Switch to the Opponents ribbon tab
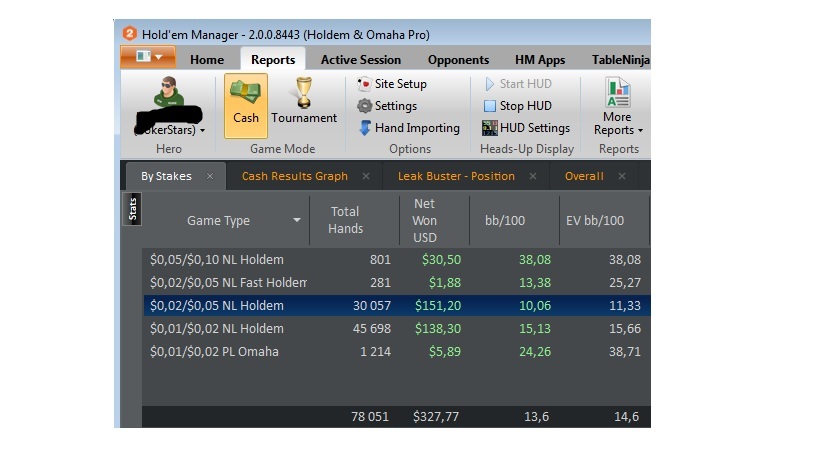 coord(458,60)
